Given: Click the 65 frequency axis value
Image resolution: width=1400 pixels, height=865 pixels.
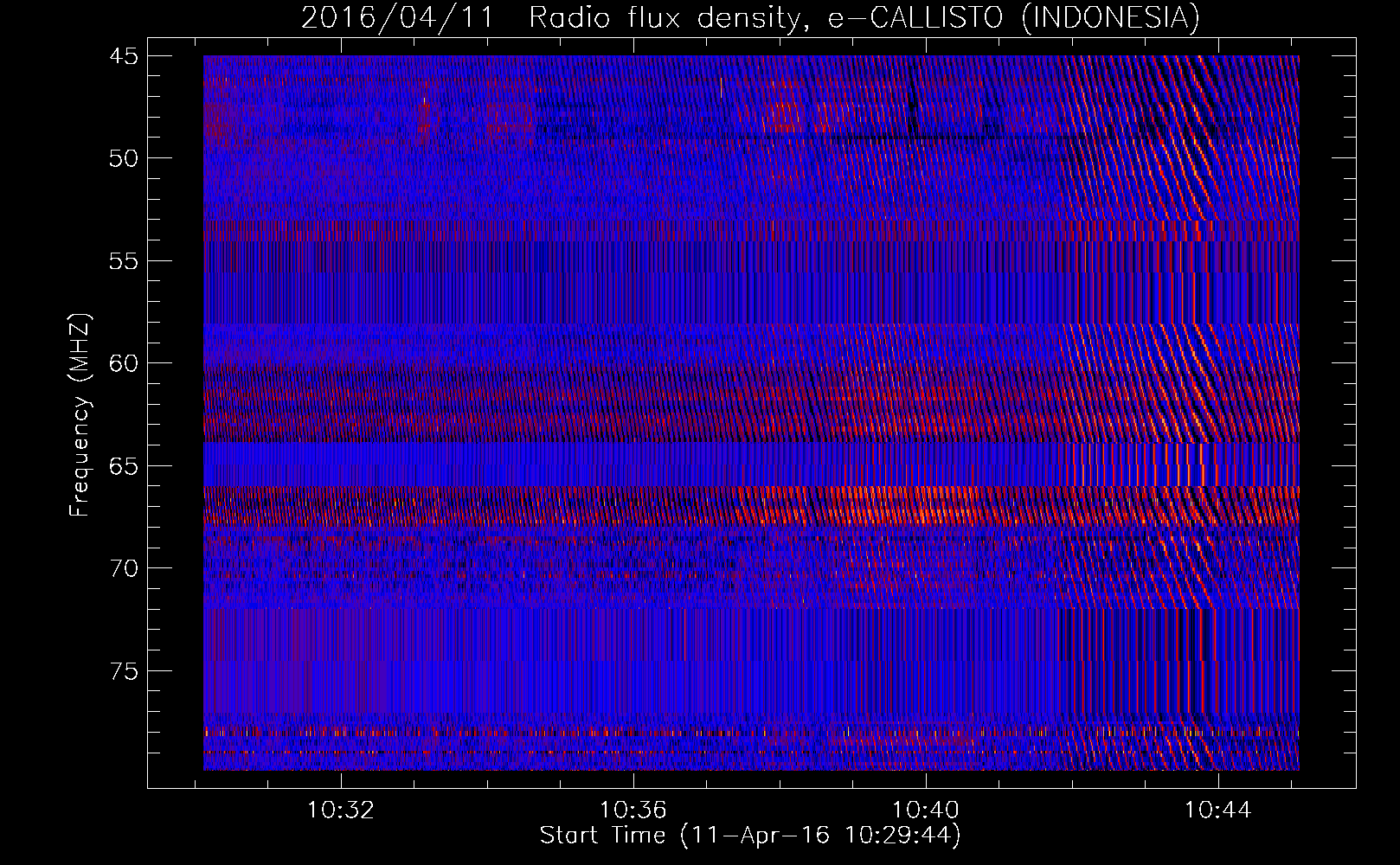Looking at the screenshot, I should [123, 466].
